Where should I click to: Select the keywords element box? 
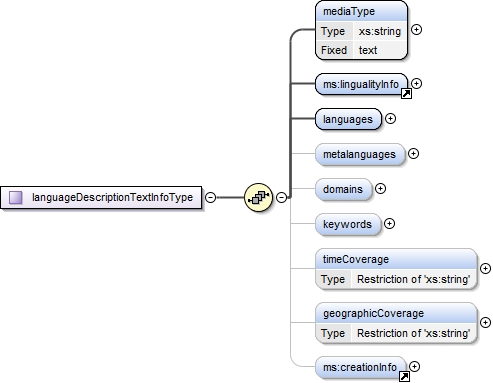coord(347,224)
